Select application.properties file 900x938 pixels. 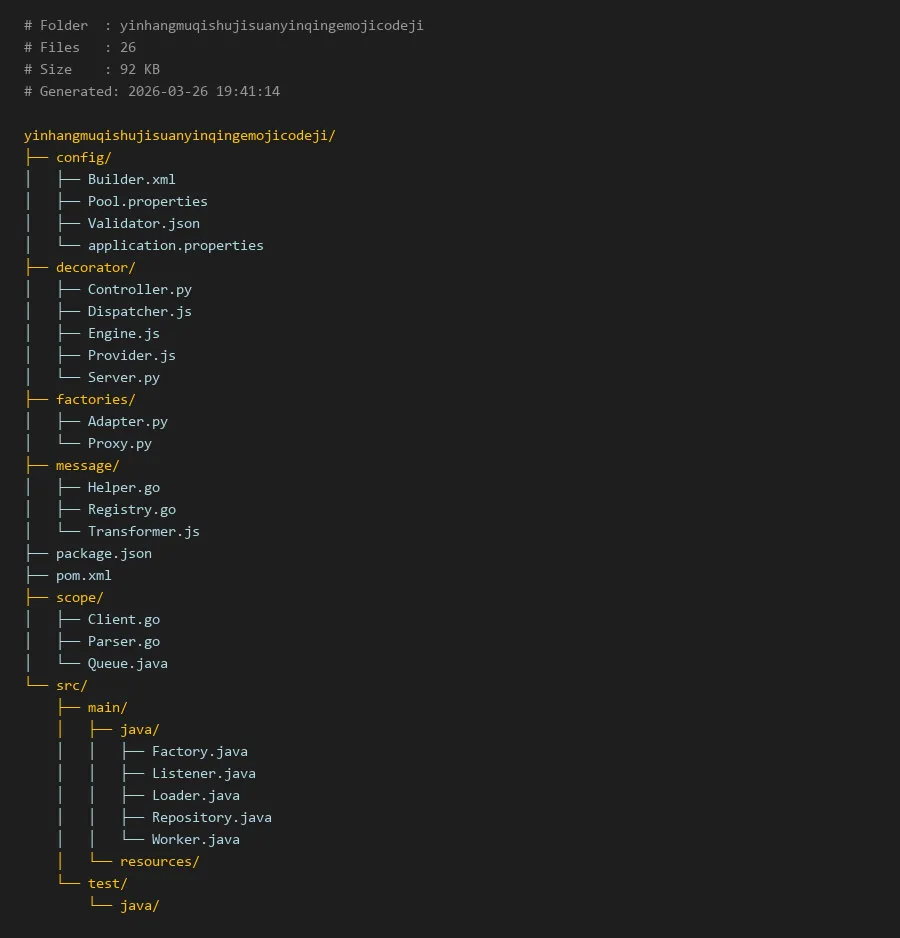175,245
